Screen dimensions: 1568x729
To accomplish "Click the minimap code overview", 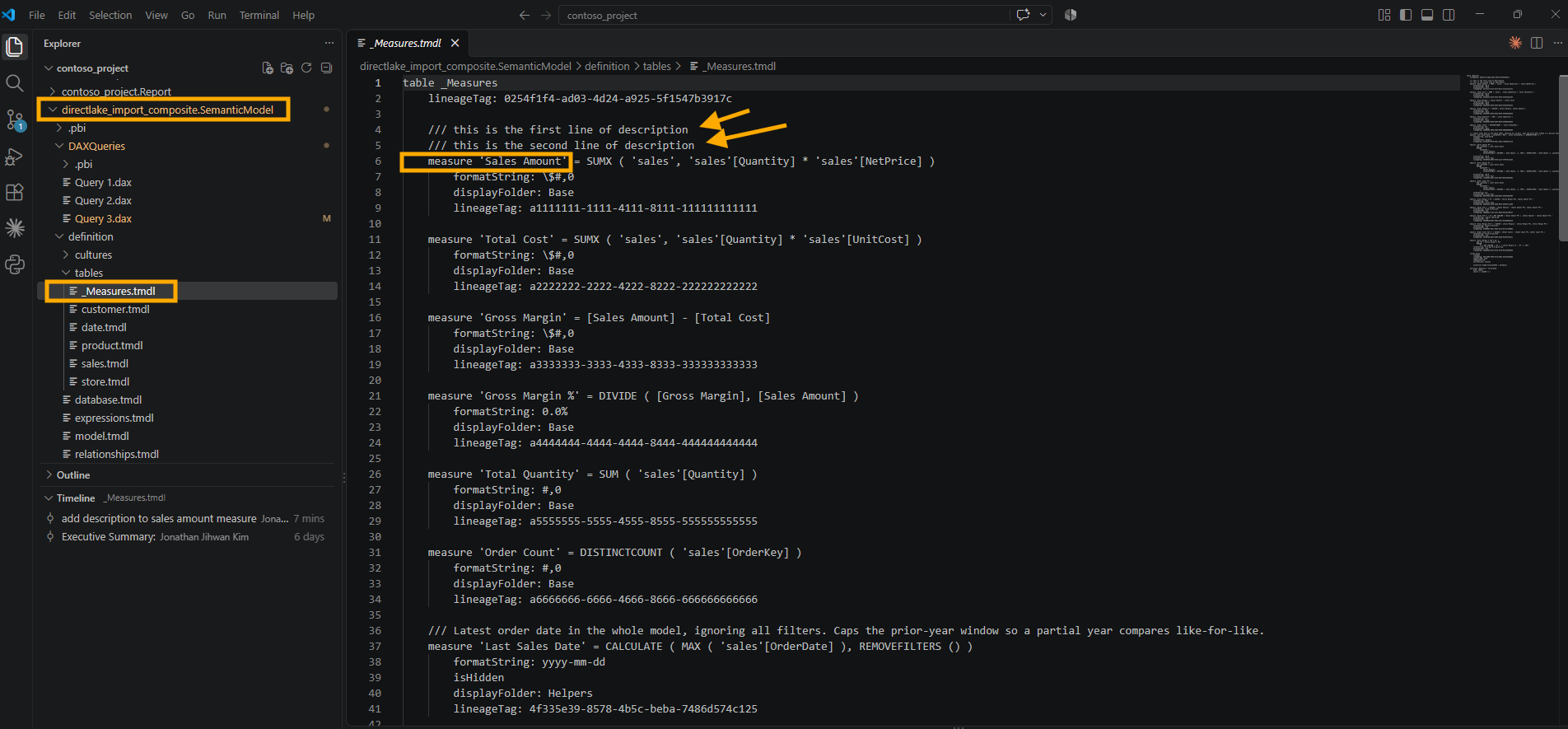I will [1511, 173].
